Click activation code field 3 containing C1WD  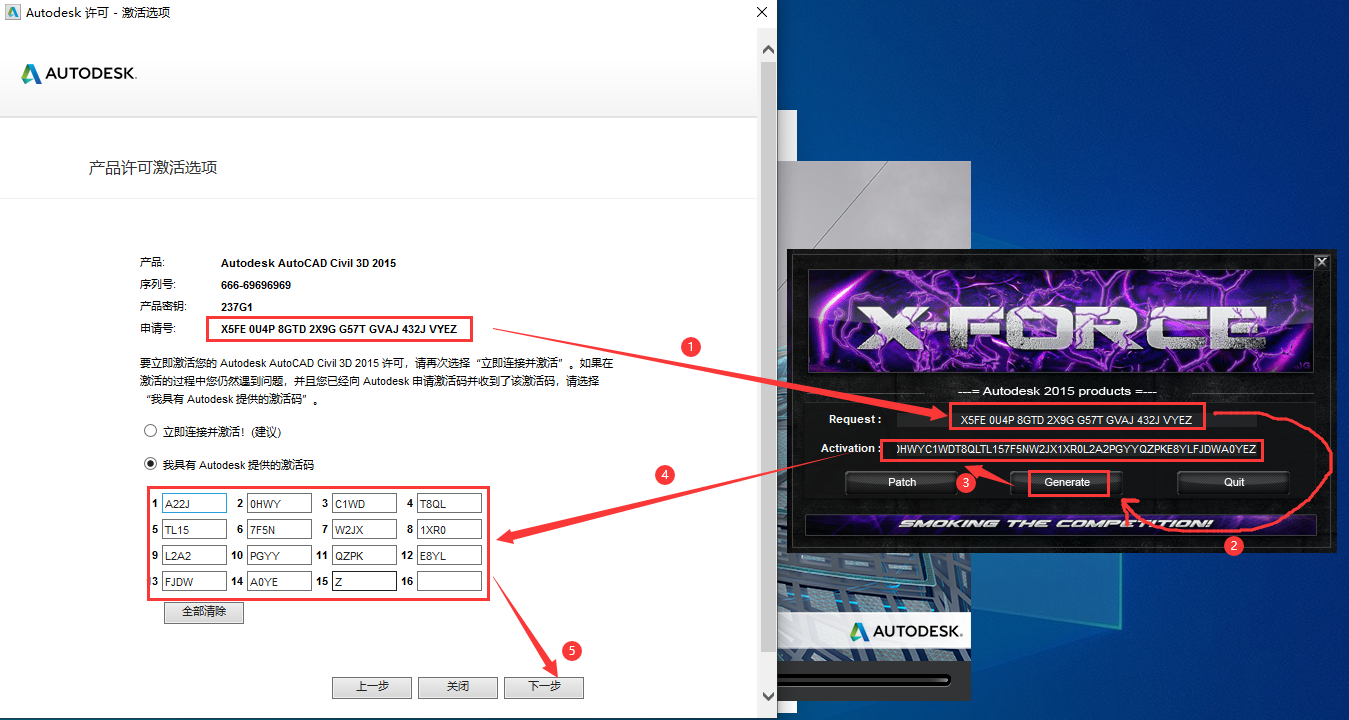click(x=364, y=503)
